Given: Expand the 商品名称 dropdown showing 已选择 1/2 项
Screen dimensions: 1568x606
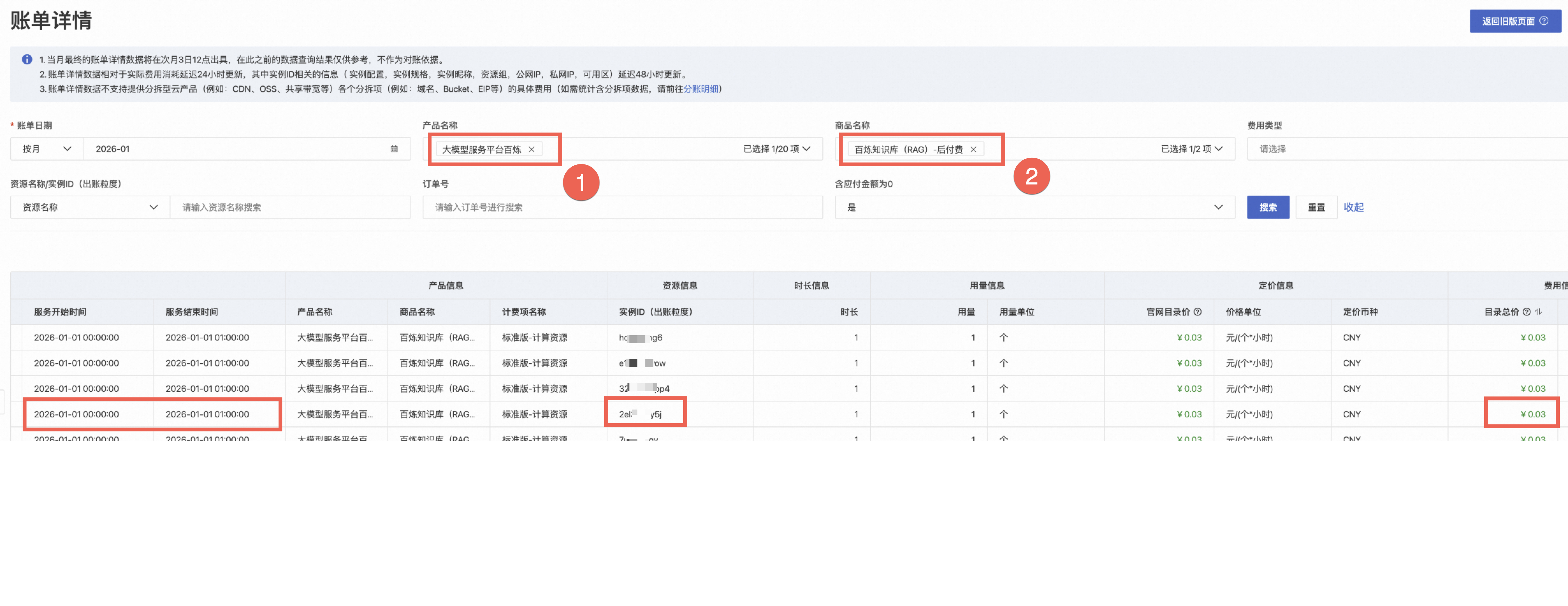Looking at the screenshot, I should (x=1192, y=149).
